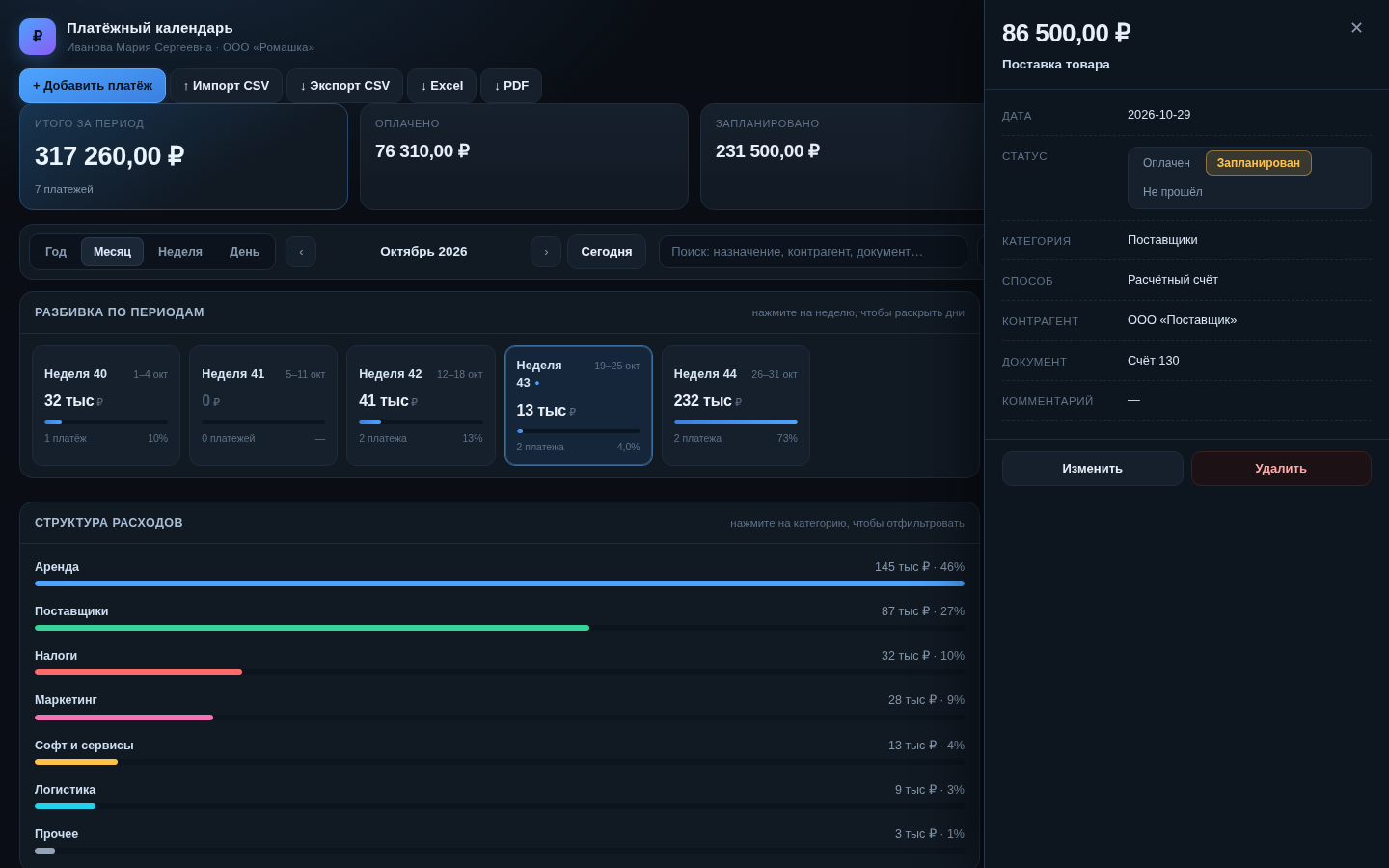Switch view to Неделя
Screen dimensions: 1389x868
180,252
